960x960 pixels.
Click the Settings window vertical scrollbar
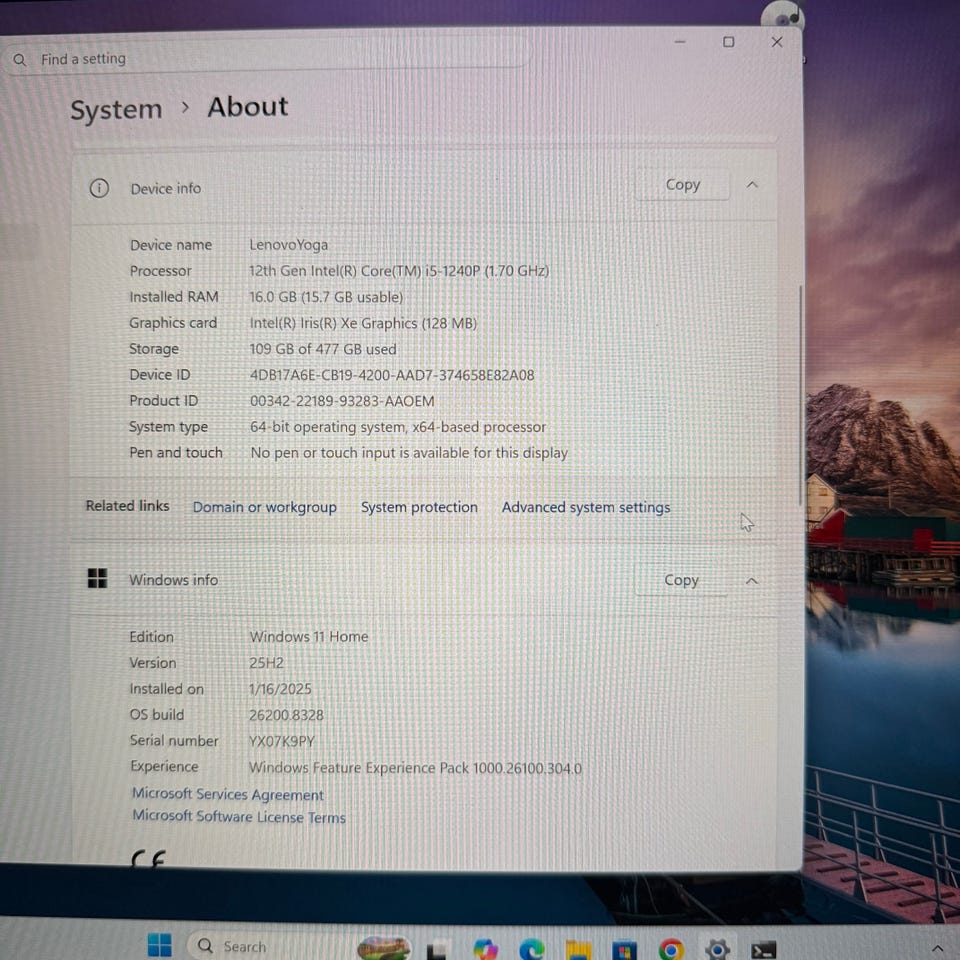tap(800, 395)
